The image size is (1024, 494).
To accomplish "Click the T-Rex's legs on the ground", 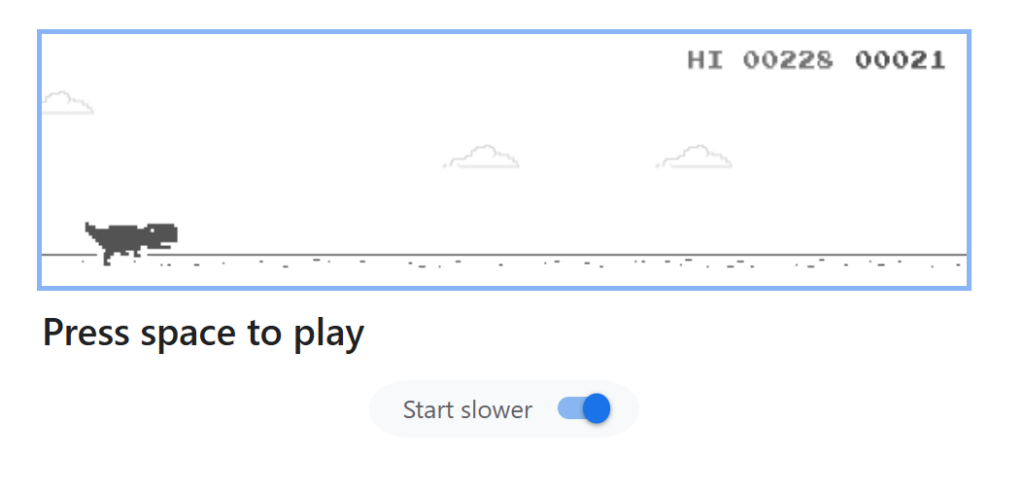I will pos(109,258).
